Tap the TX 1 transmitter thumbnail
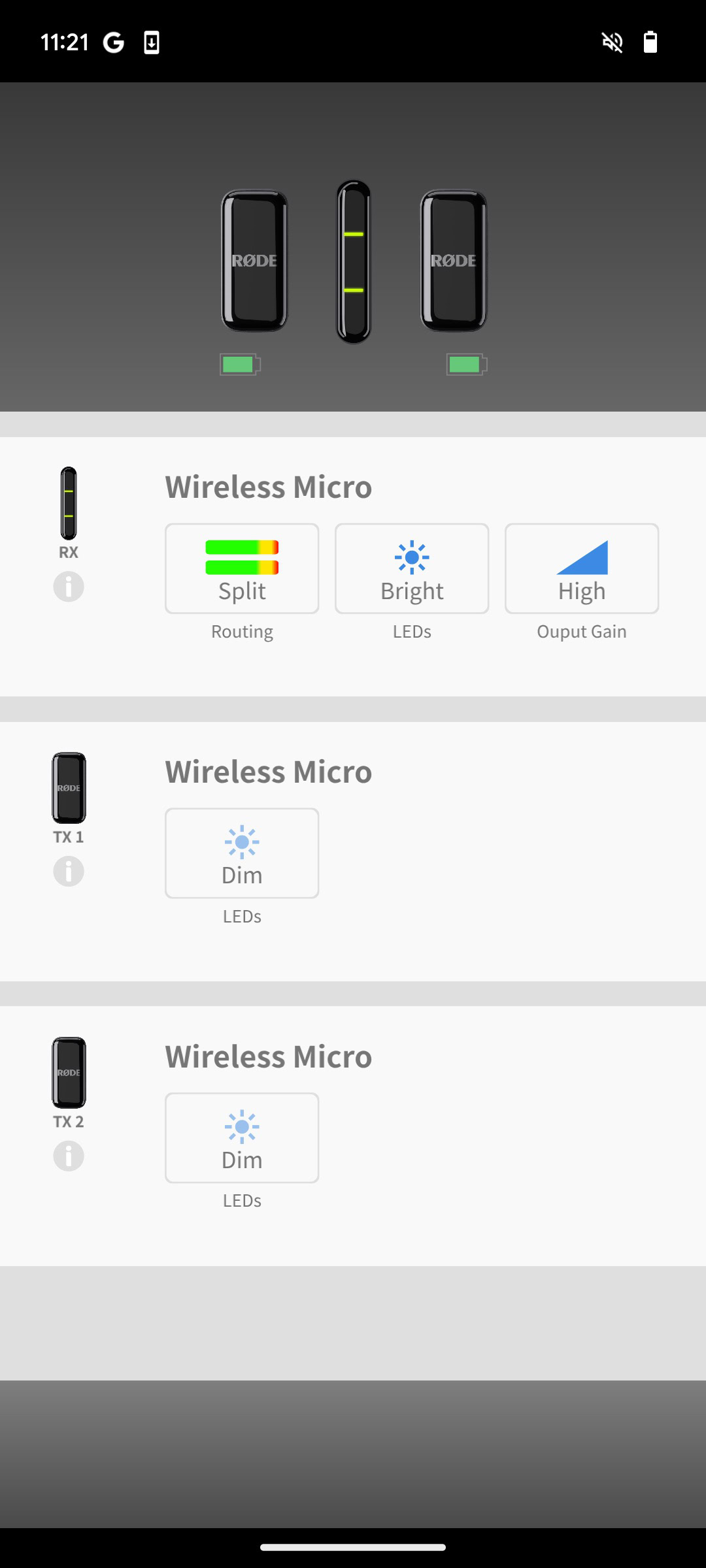This screenshot has width=706, height=1568. 69,788
